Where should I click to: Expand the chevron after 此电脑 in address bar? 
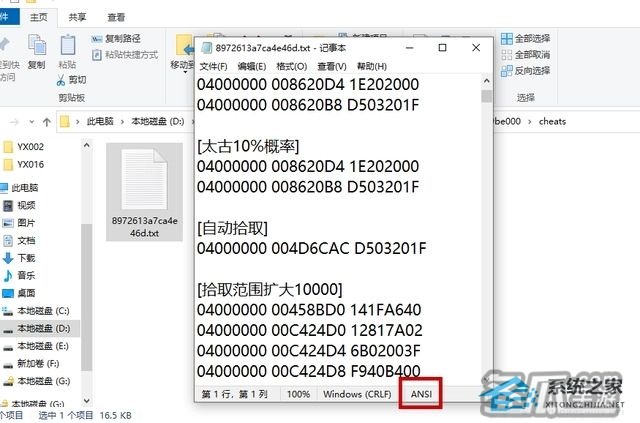pos(122,122)
